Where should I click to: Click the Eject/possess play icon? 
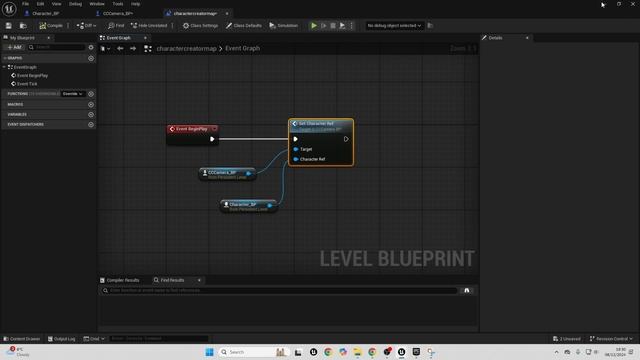click(x=342, y=26)
